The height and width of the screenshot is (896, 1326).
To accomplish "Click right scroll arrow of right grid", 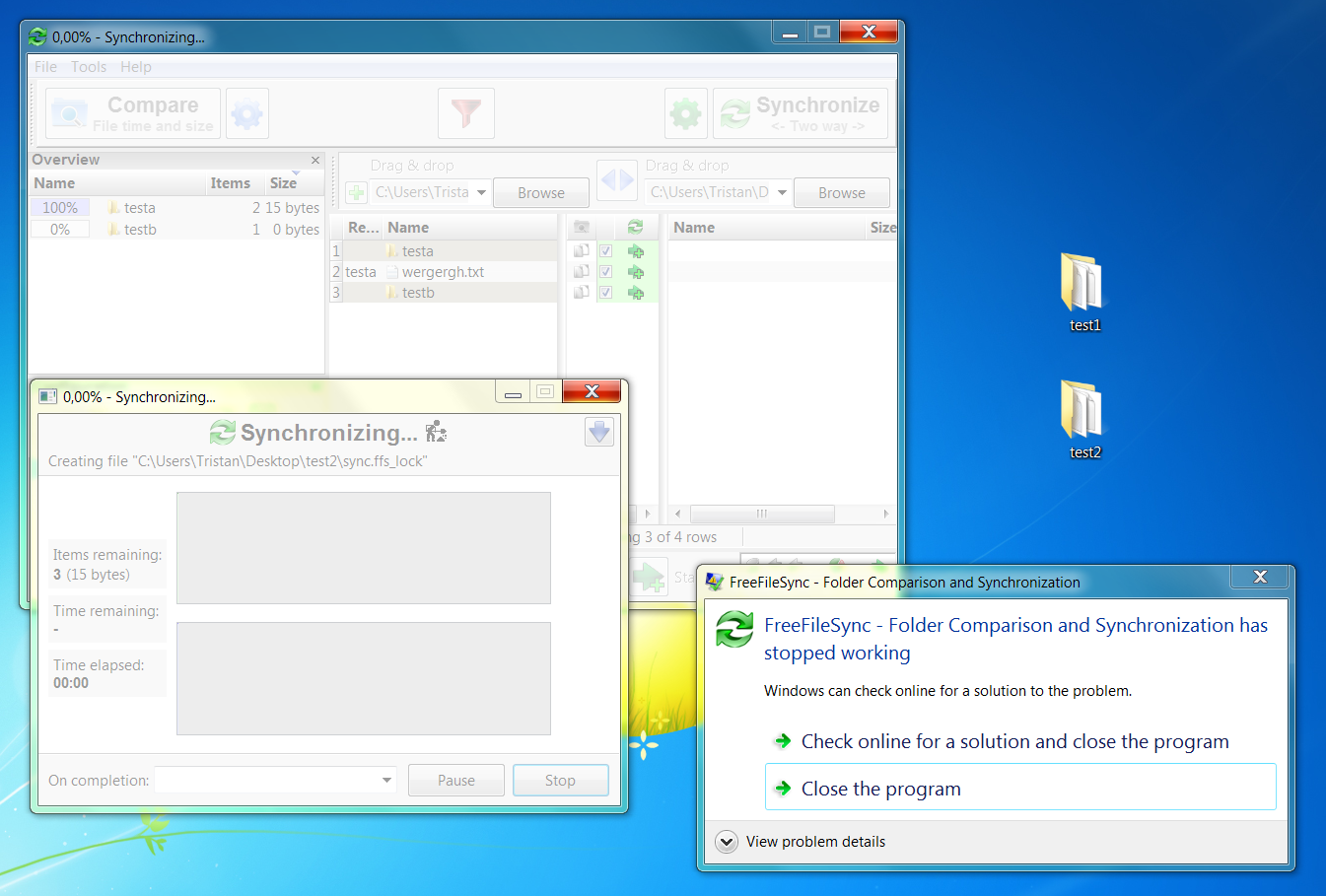I will [885, 514].
